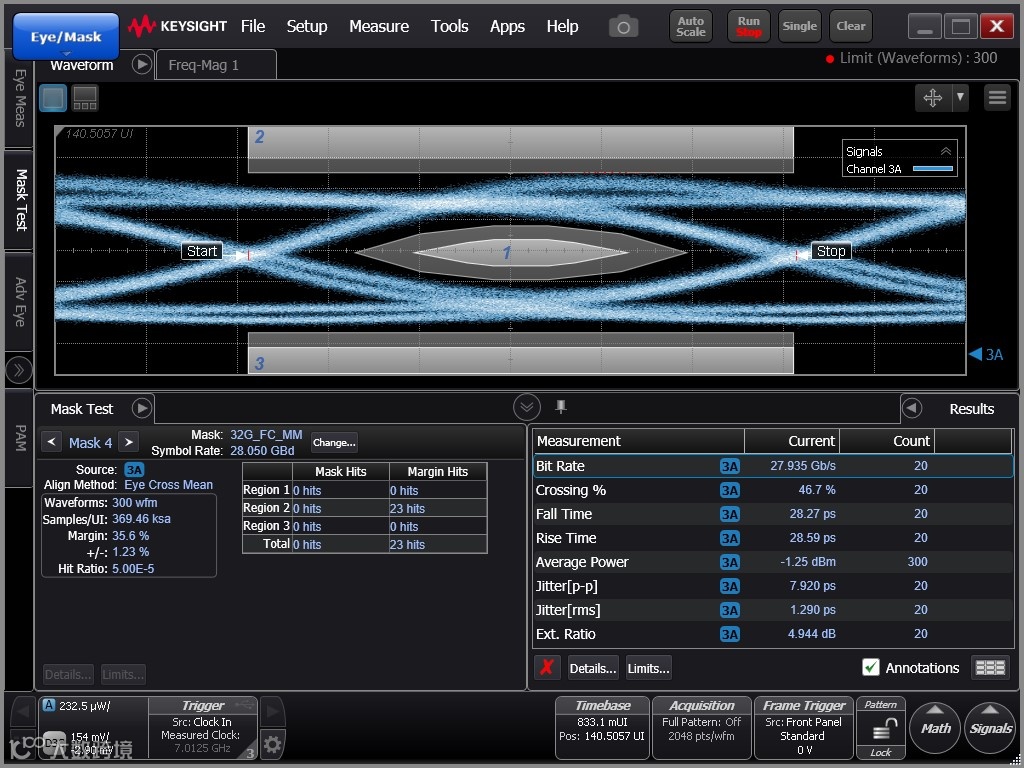The width and height of the screenshot is (1024, 768).
Task: Open the trigger settings gear icon
Action: click(x=272, y=743)
